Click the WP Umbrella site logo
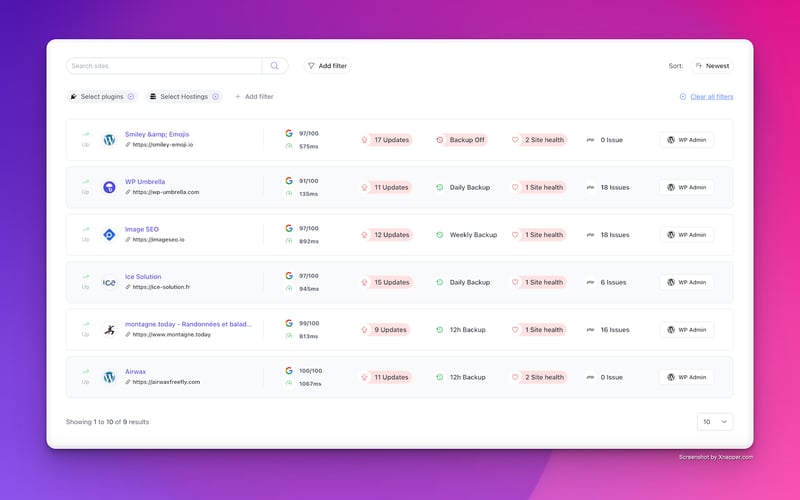This screenshot has height=500, width=800. point(109,187)
